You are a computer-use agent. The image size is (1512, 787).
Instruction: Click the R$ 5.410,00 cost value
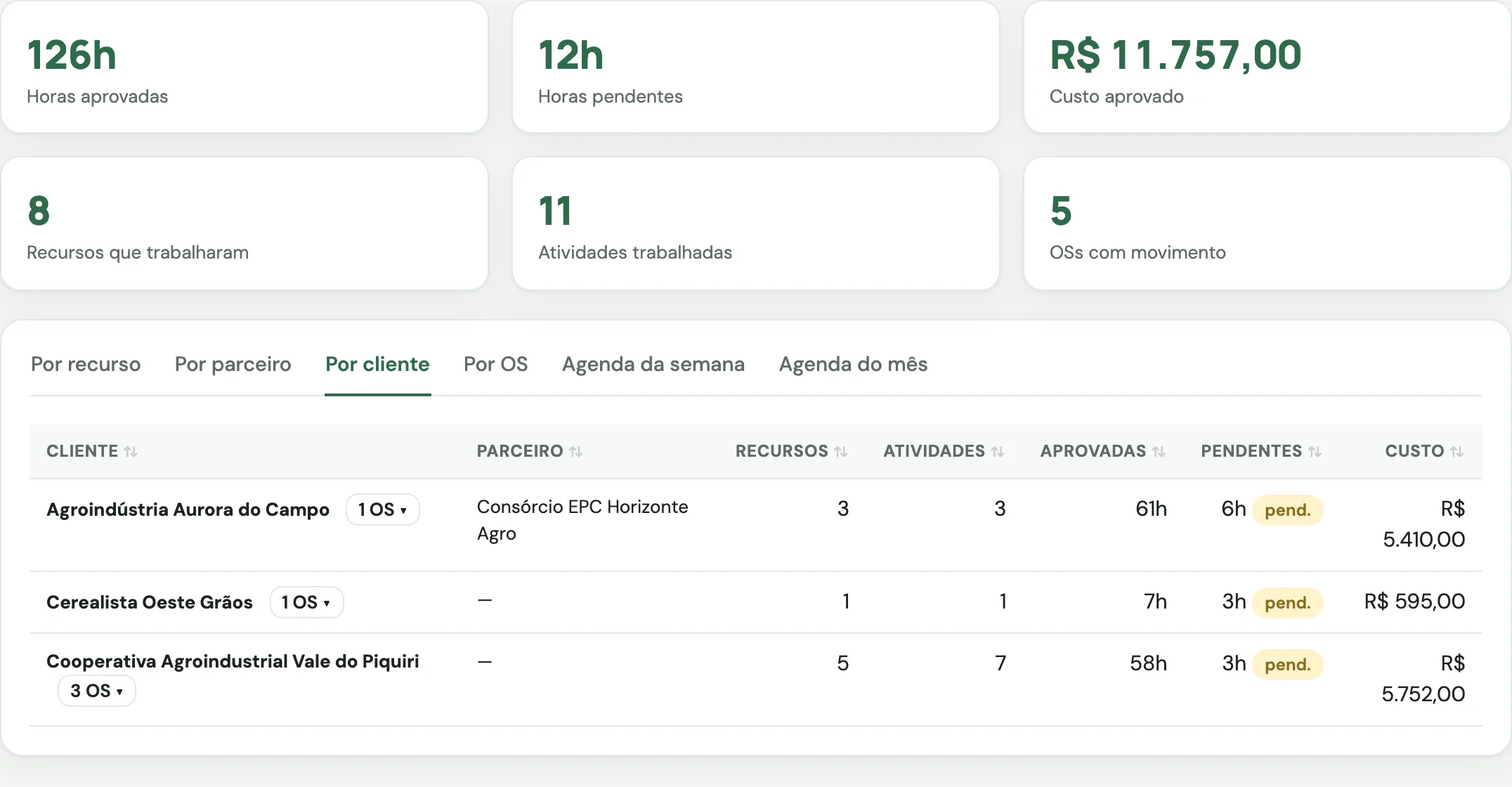coord(1424,524)
